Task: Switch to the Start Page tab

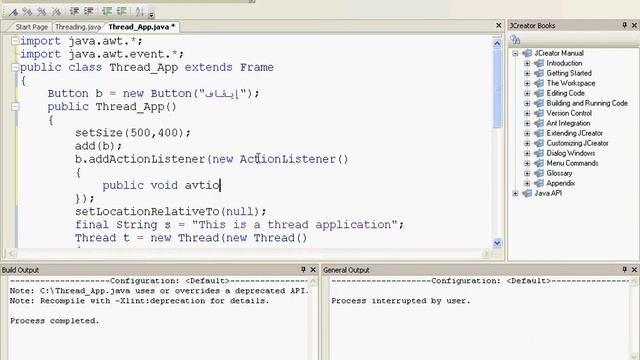Action: (31, 27)
